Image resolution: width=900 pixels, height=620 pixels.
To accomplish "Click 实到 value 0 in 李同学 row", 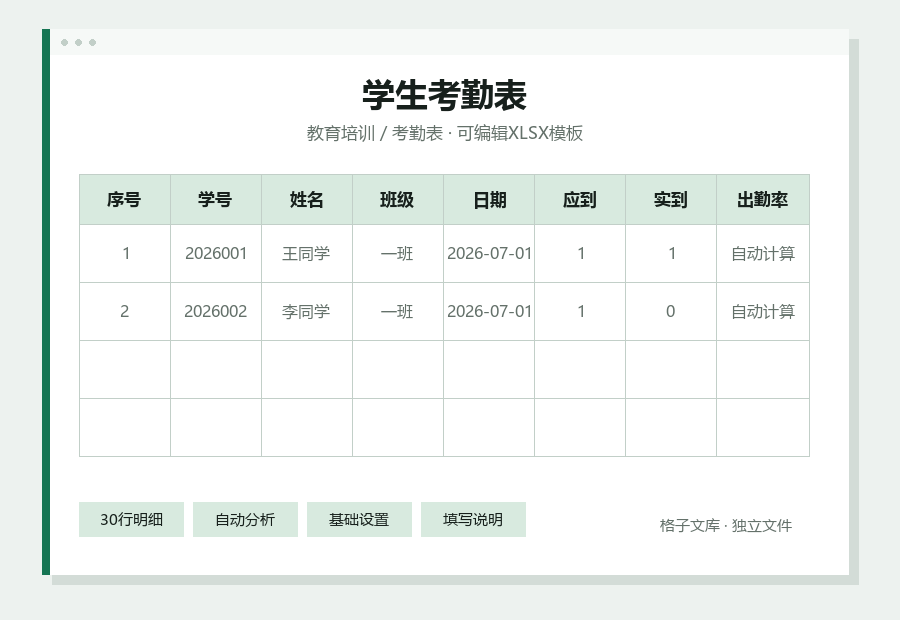I will point(671,312).
